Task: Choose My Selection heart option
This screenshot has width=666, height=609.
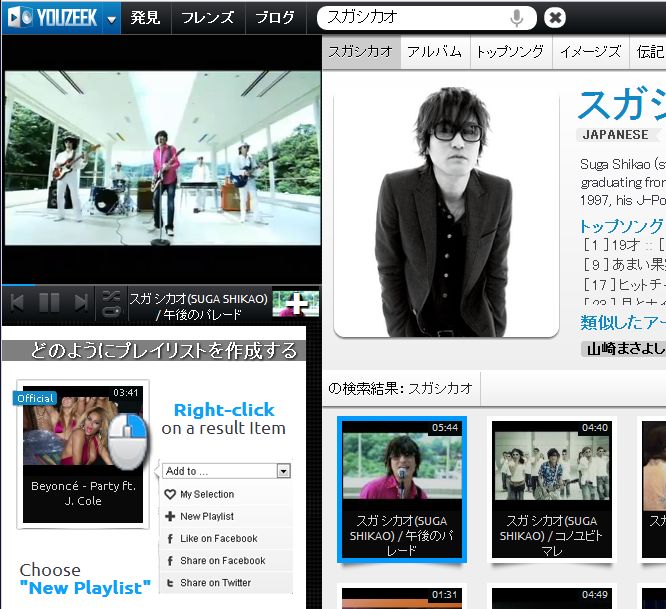Action: [226, 494]
